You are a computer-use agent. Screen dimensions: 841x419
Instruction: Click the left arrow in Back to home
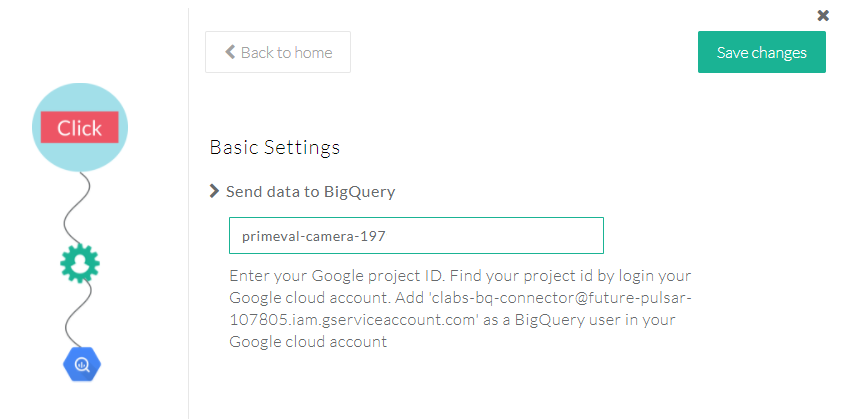pos(230,52)
